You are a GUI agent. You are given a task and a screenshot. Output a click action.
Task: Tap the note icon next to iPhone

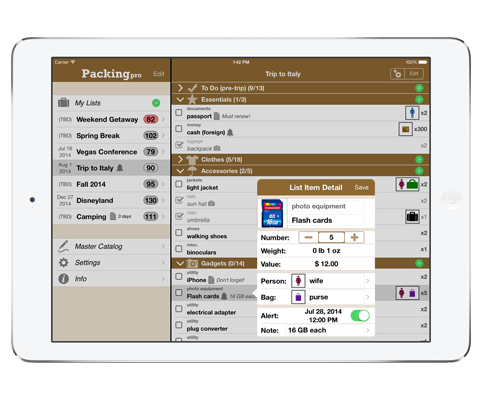pos(211,280)
